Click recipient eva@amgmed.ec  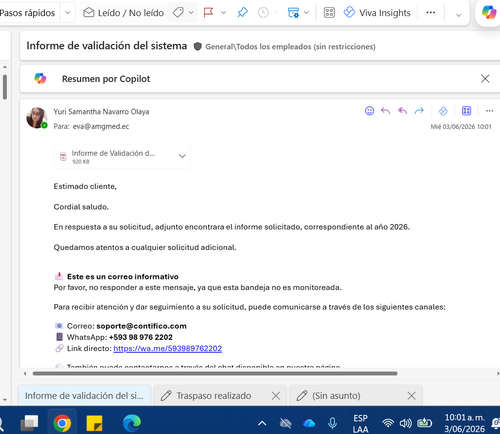pyautogui.click(x=101, y=126)
